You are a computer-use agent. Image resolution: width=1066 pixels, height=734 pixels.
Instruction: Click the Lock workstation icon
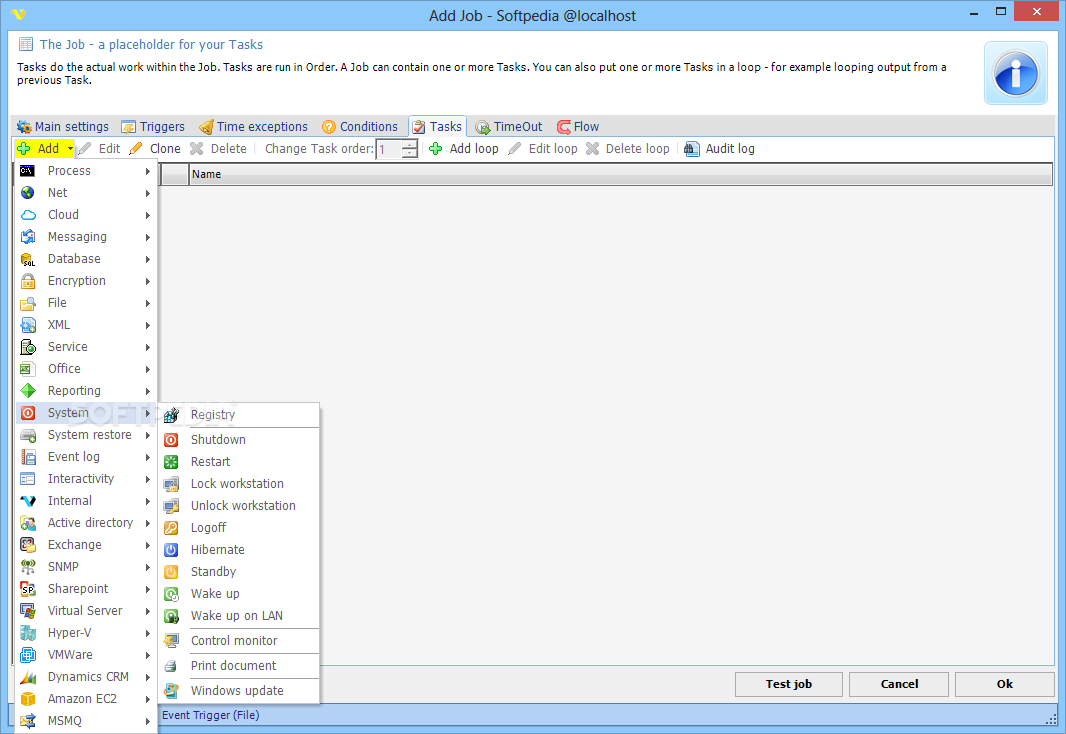pyautogui.click(x=171, y=484)
